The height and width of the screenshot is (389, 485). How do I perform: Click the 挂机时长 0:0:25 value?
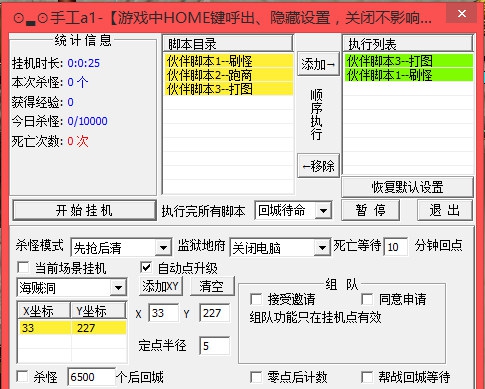tap(84, 63)
